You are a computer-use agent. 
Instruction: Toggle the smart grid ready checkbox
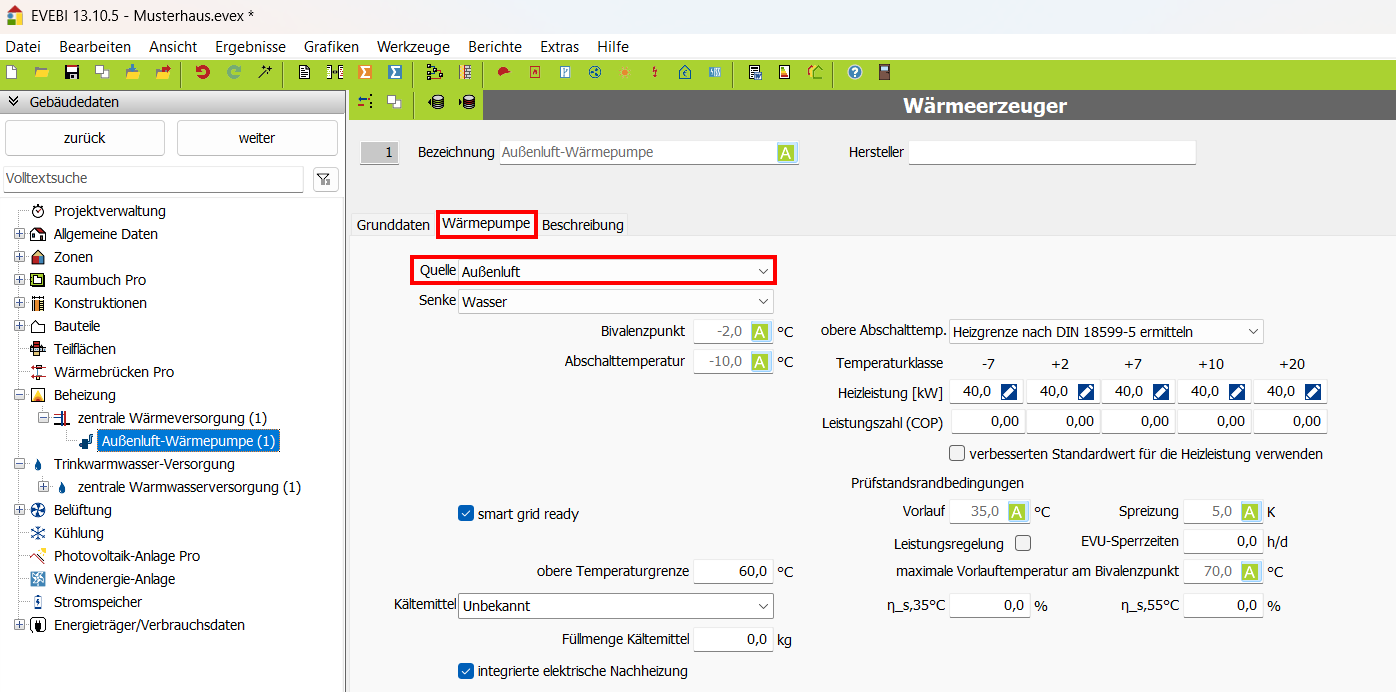point(466,514)
